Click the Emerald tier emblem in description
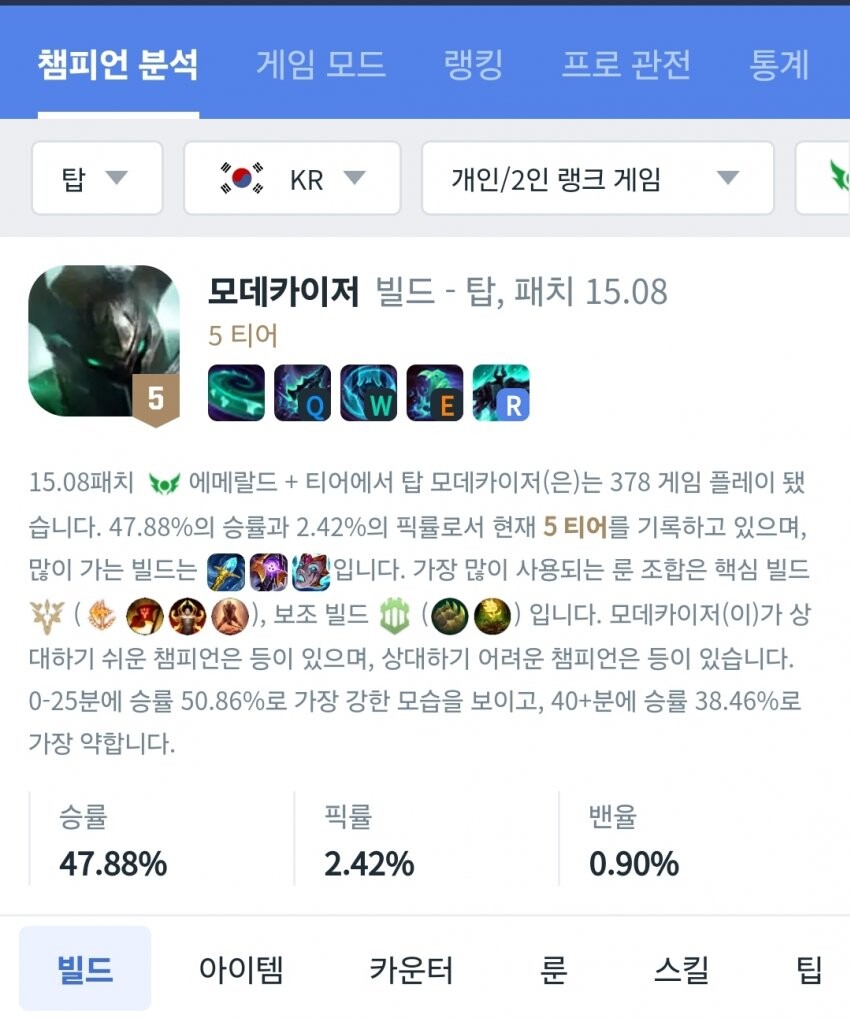Viewport: 850px width, 1018px height. 164,484
